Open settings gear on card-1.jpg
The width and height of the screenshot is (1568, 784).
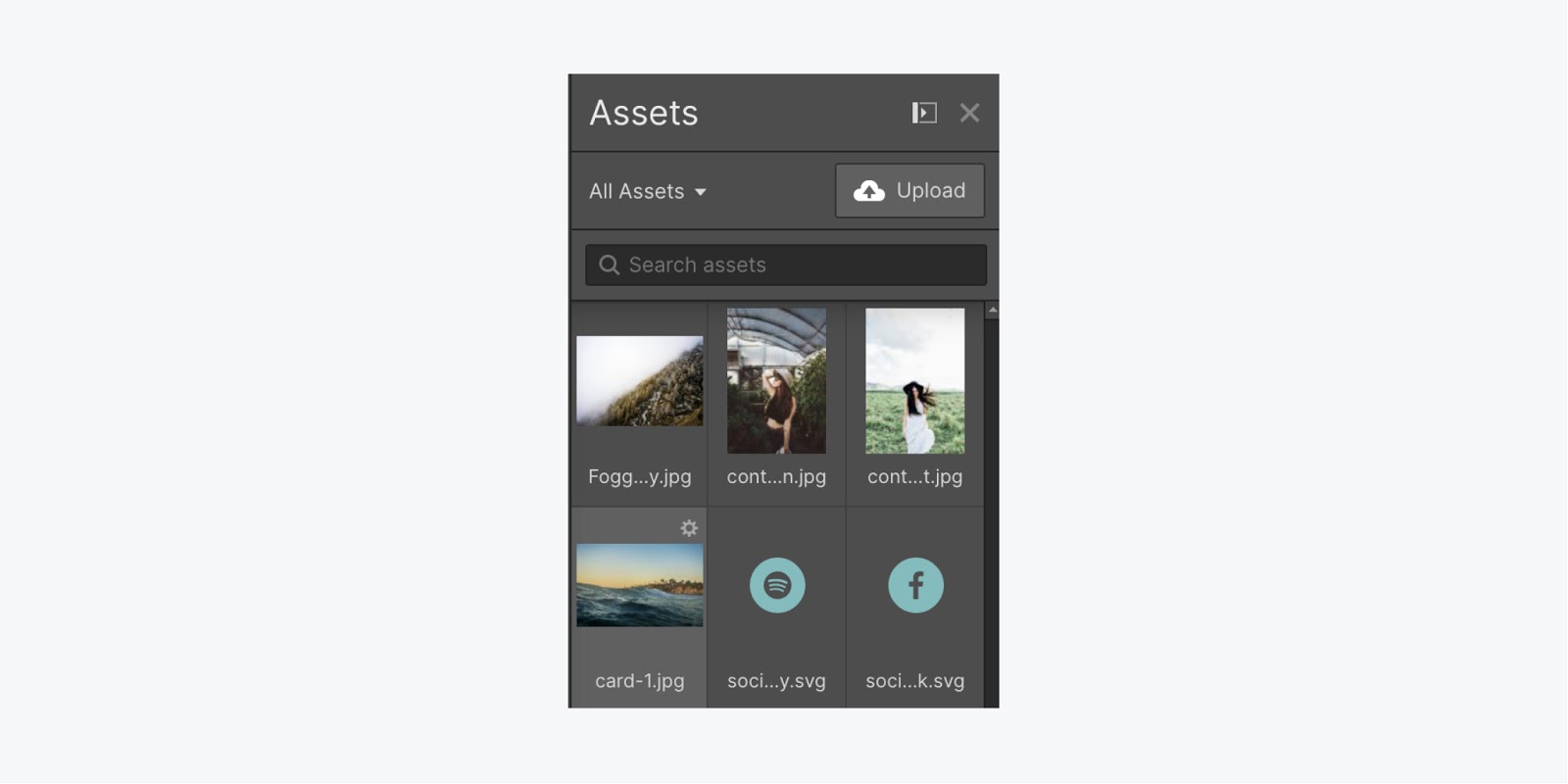[x=689, y=528]
